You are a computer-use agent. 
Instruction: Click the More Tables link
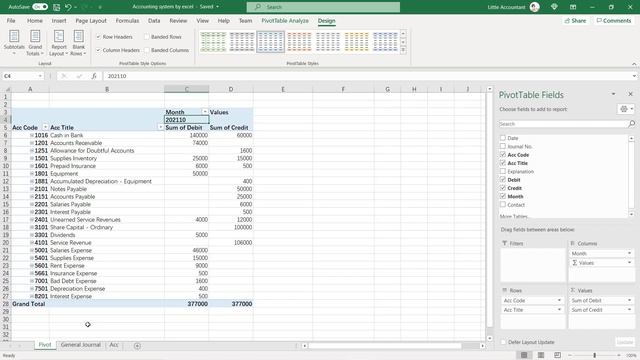point(513,216)
